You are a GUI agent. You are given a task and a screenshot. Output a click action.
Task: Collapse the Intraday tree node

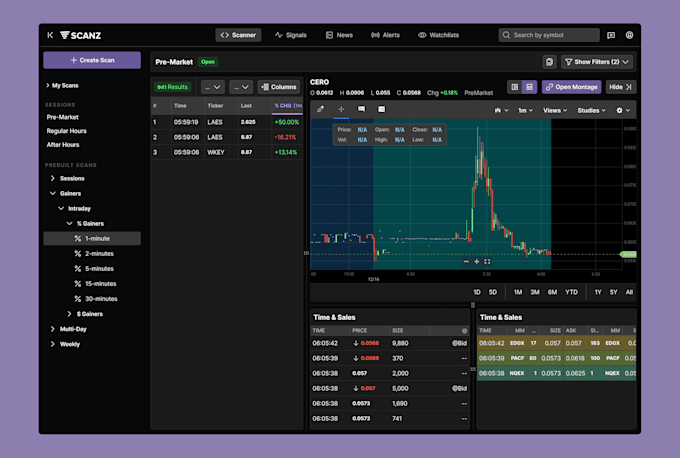tap(75, 209)
